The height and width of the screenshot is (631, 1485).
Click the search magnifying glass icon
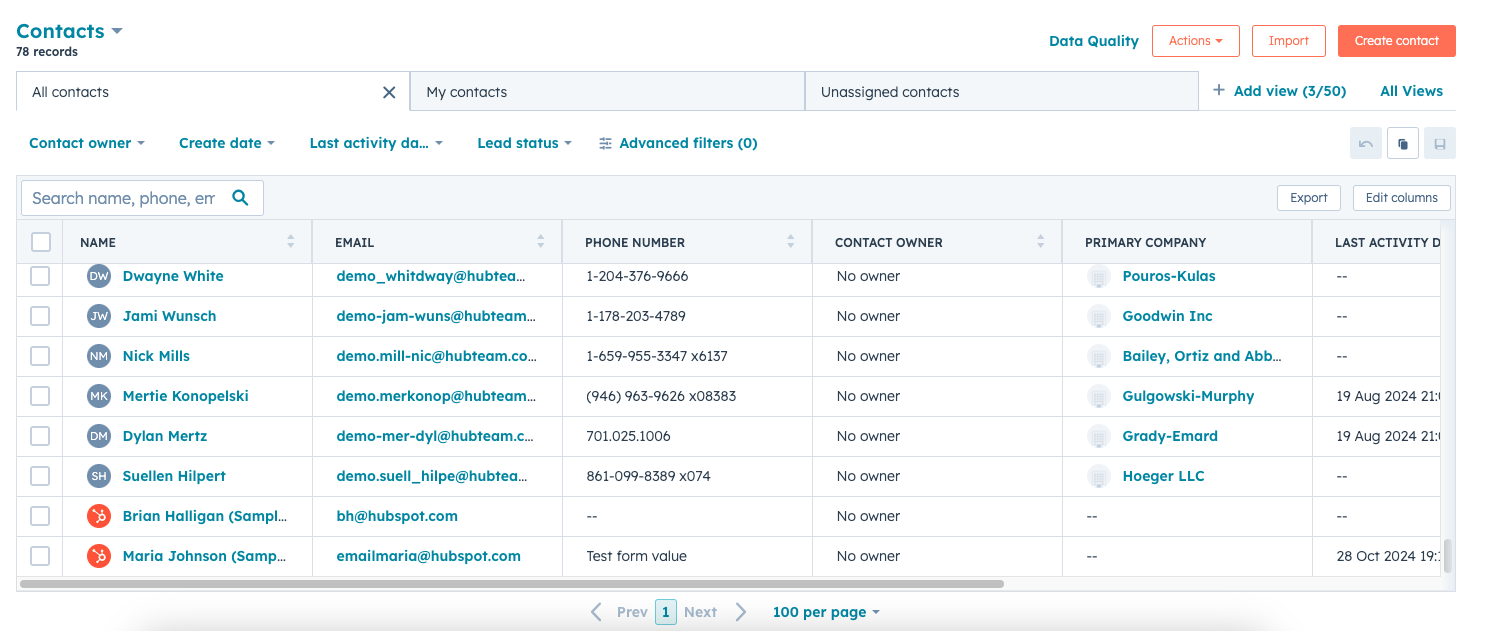[x=241, y=198]
